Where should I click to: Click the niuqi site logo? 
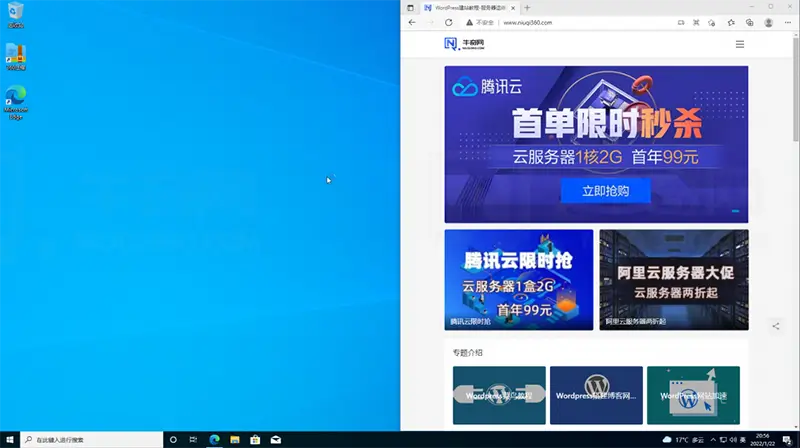click(464, 44)
